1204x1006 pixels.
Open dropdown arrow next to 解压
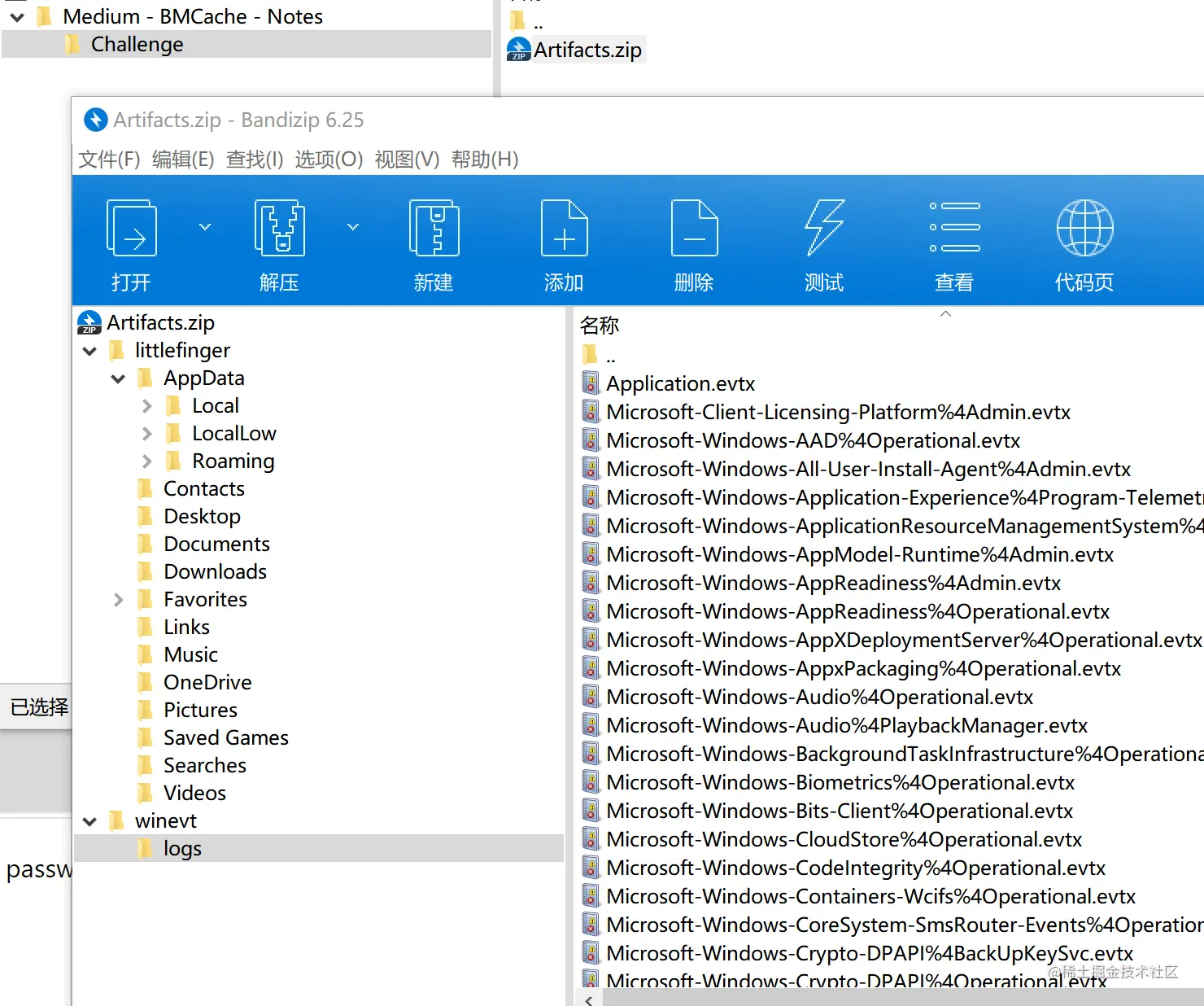[x=353, y=227]
